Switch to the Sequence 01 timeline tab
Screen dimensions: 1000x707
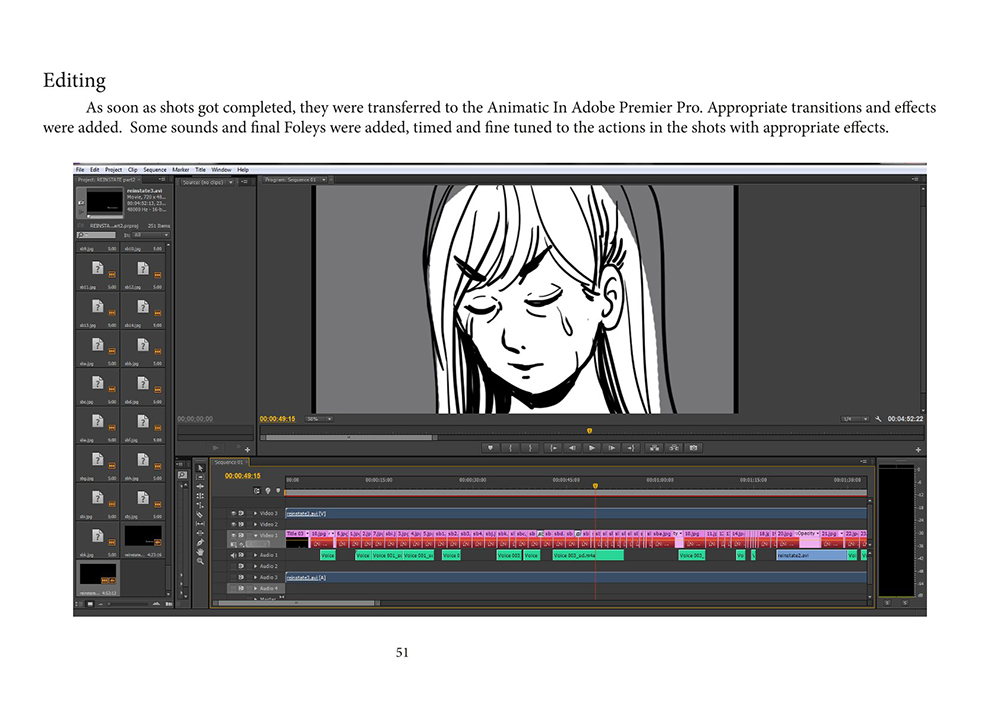230,463
